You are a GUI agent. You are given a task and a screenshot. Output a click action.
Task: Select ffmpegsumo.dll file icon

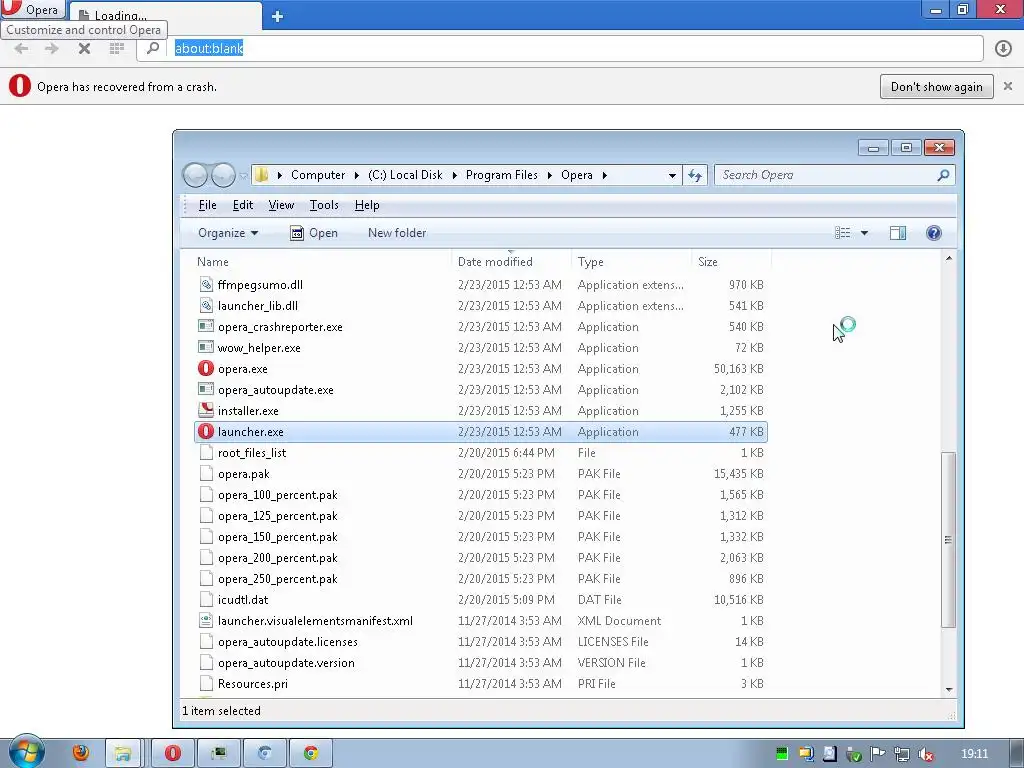206,285
